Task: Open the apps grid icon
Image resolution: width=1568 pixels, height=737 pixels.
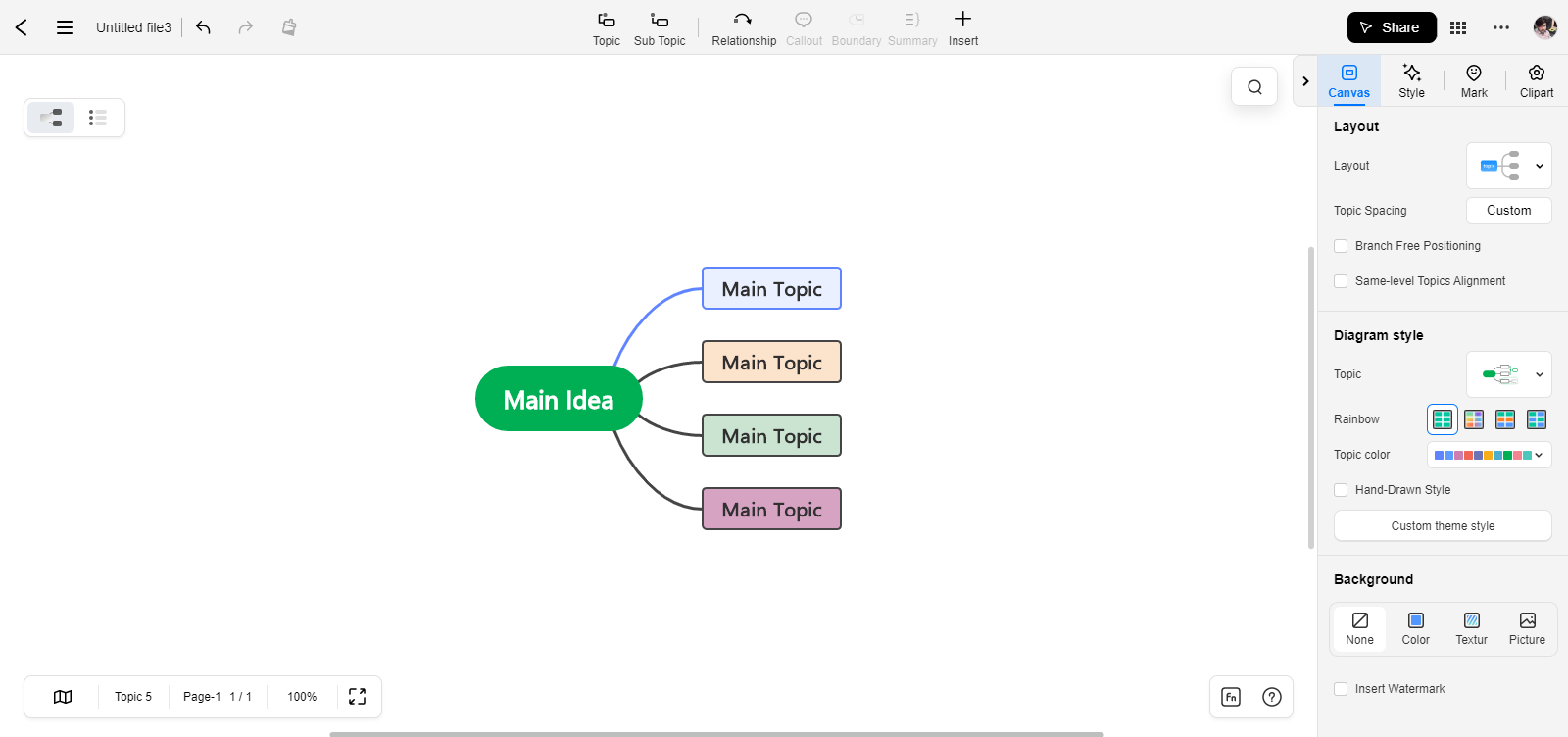Action: pos(1458,27)
